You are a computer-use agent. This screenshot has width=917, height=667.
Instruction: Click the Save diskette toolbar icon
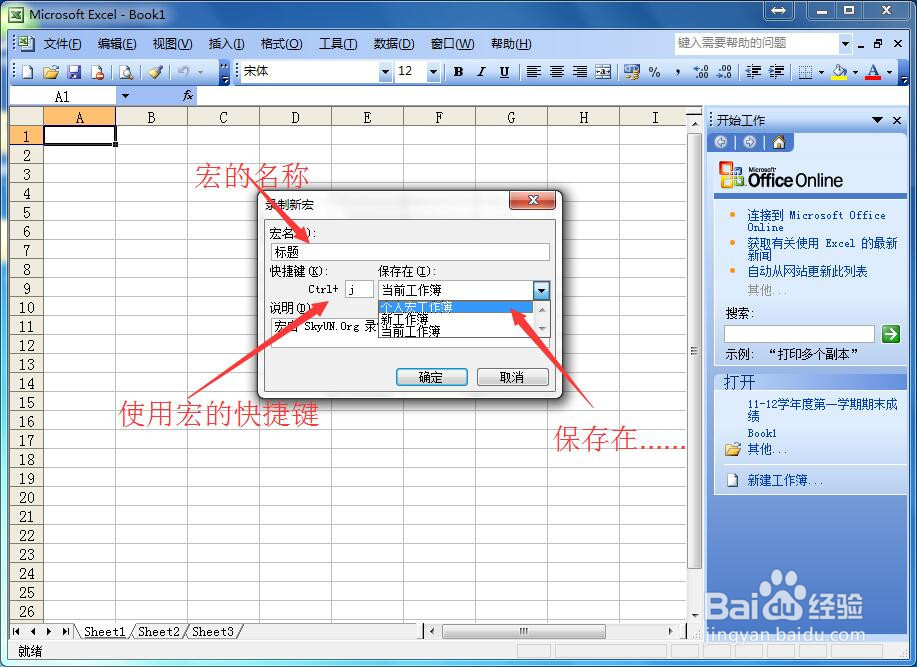(x=74, y=72)
